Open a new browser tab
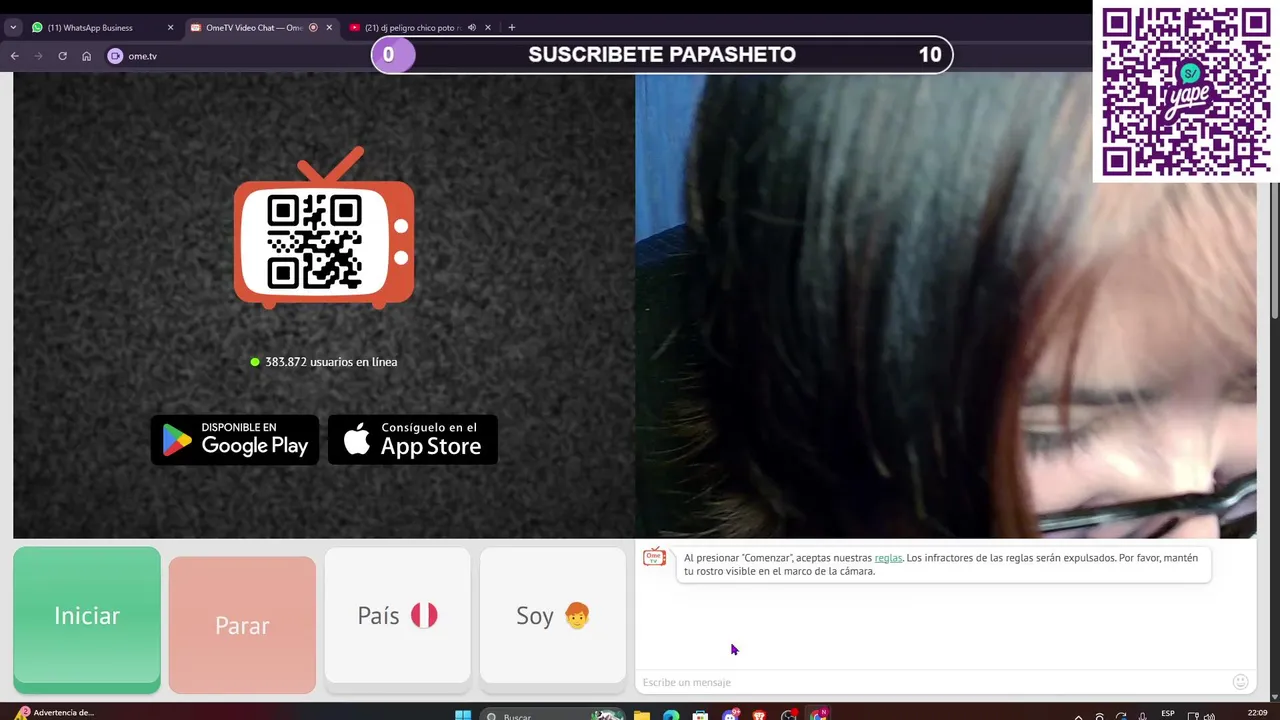Screen dimensions: 1280x720 coord(512,28)
